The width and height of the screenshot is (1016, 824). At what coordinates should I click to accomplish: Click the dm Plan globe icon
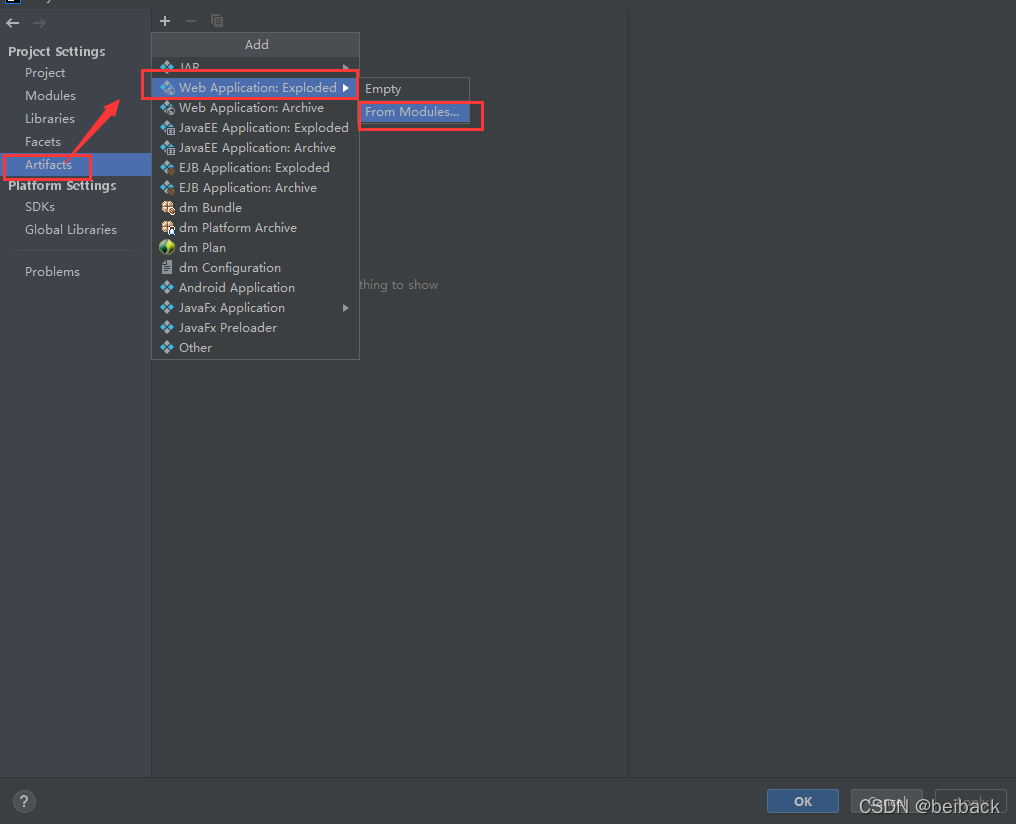coord(167,247)
